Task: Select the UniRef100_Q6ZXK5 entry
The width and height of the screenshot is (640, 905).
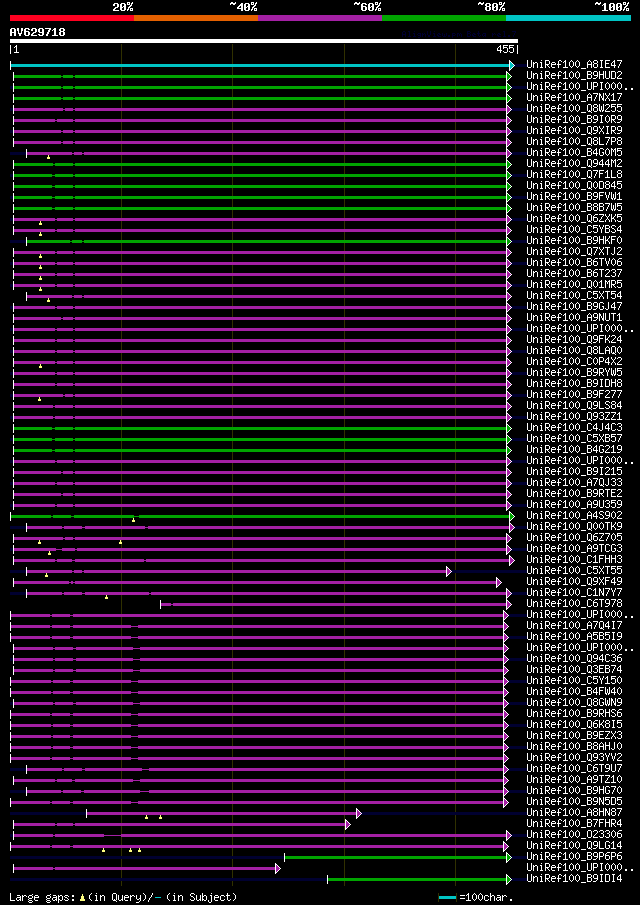Action: coord(574,219)
